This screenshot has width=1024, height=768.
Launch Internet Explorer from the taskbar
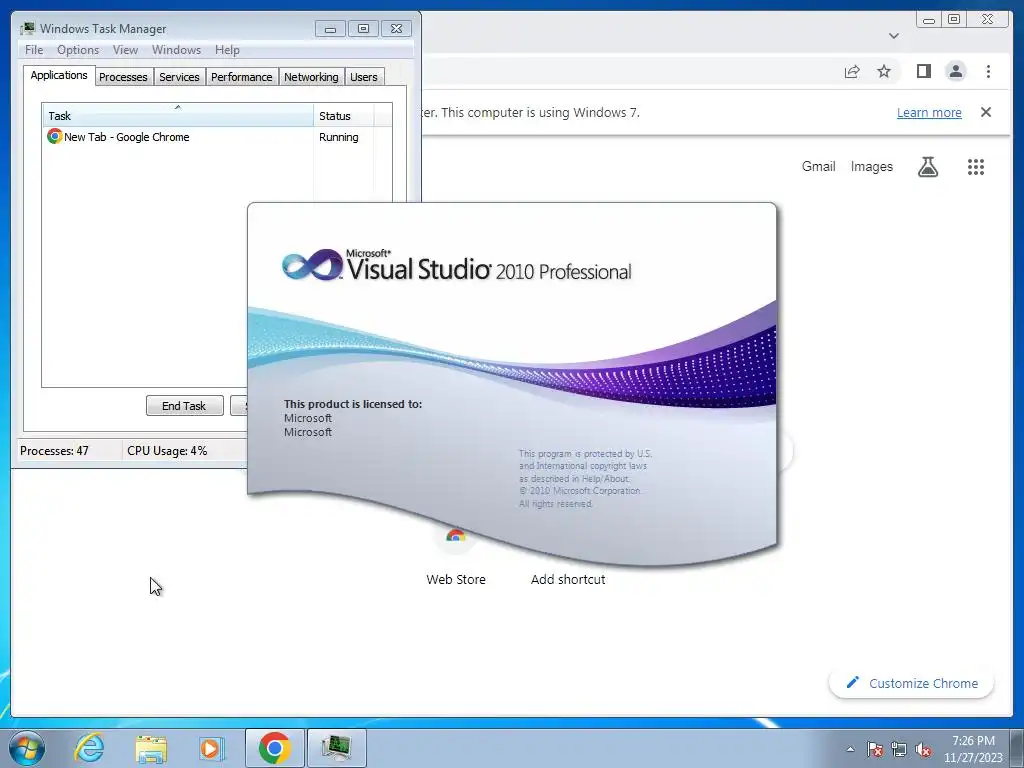point(89,748)
